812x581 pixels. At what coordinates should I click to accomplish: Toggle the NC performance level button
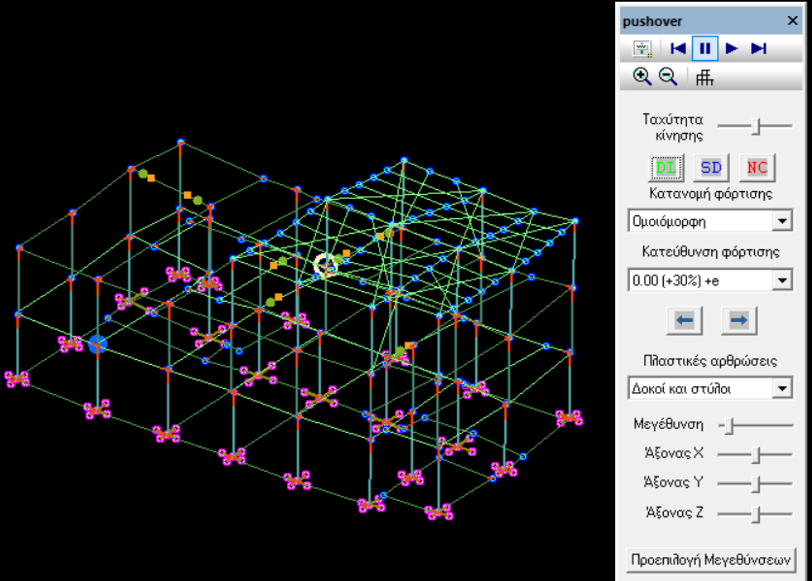tap(757, 168)
